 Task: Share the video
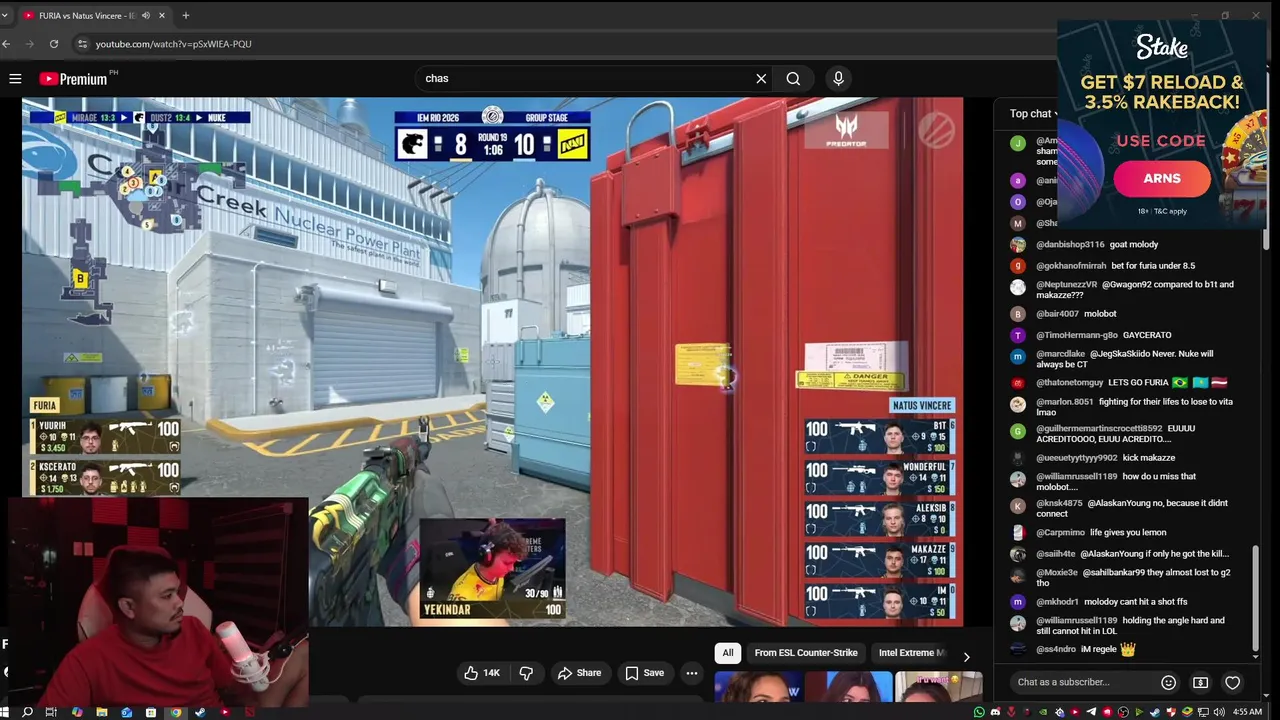[580, 673]
